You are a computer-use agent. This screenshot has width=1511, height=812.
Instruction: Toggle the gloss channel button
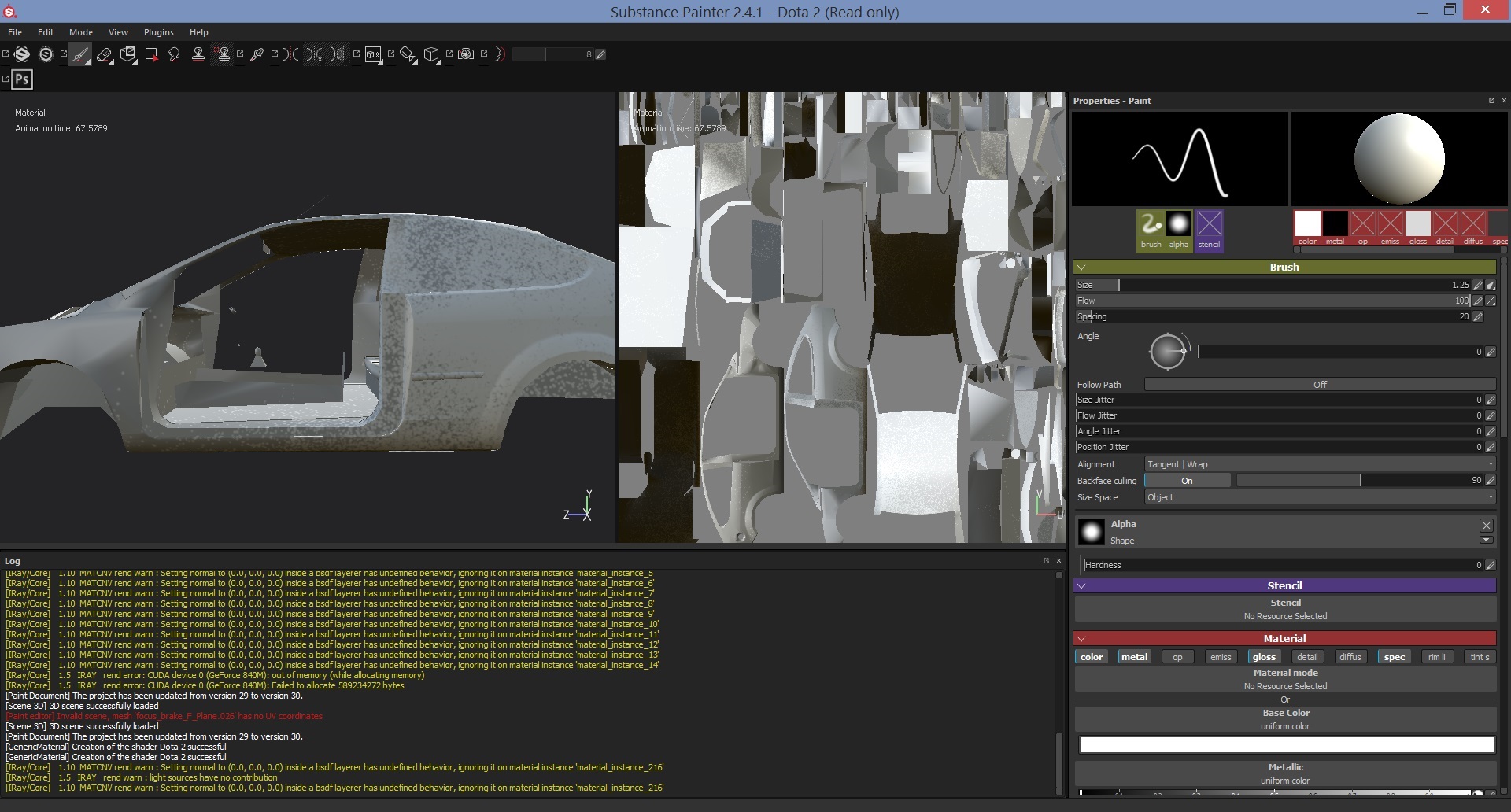click(x=1264, y=657)
